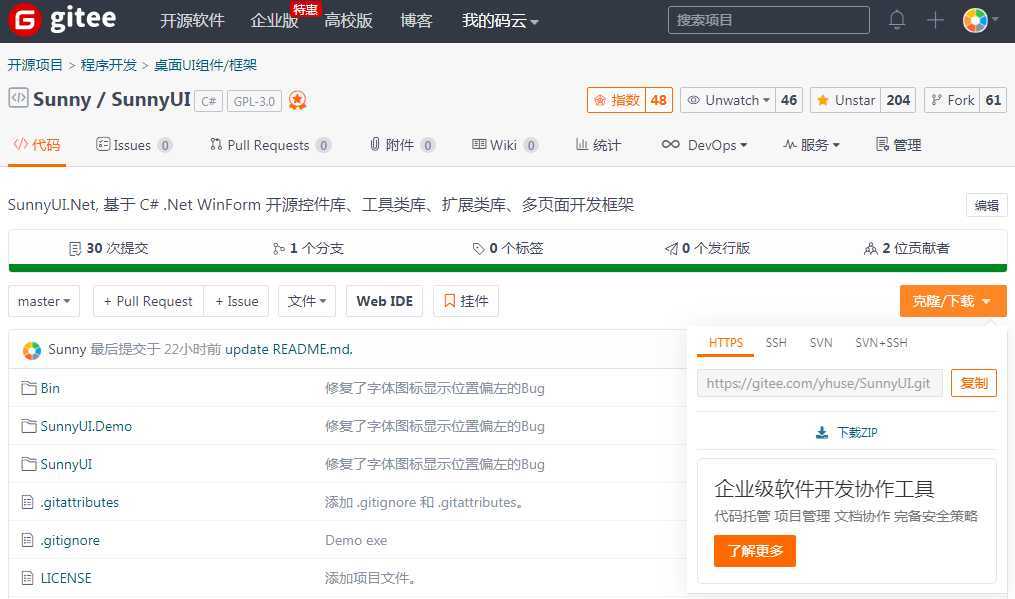Open the master branch dropdown
Viewport: 1015px width, 599px height.
44,301
